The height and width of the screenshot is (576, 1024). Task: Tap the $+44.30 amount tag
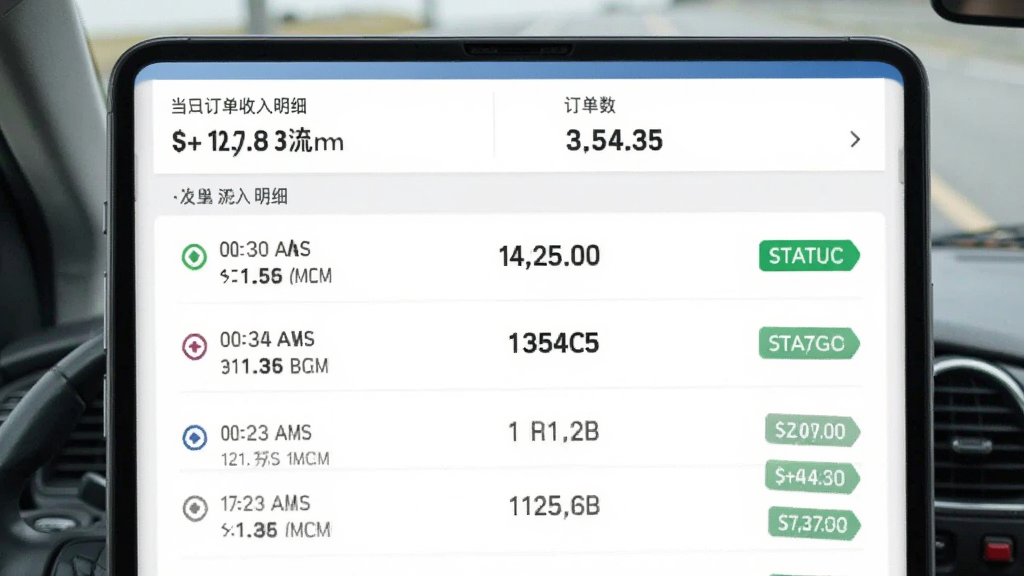click(812, 477)
